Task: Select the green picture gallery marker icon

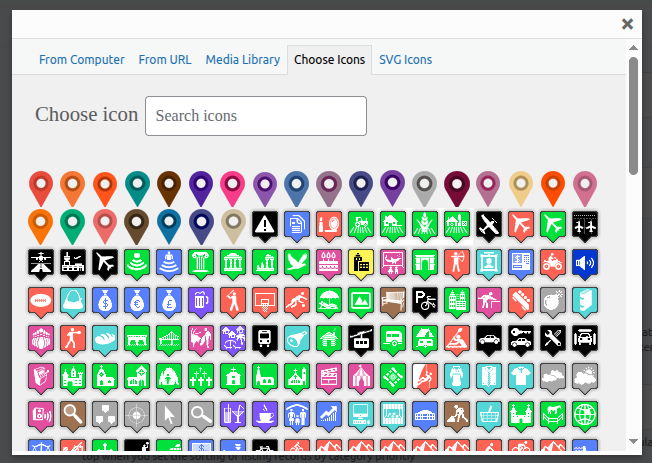Action: click(361, 303)
